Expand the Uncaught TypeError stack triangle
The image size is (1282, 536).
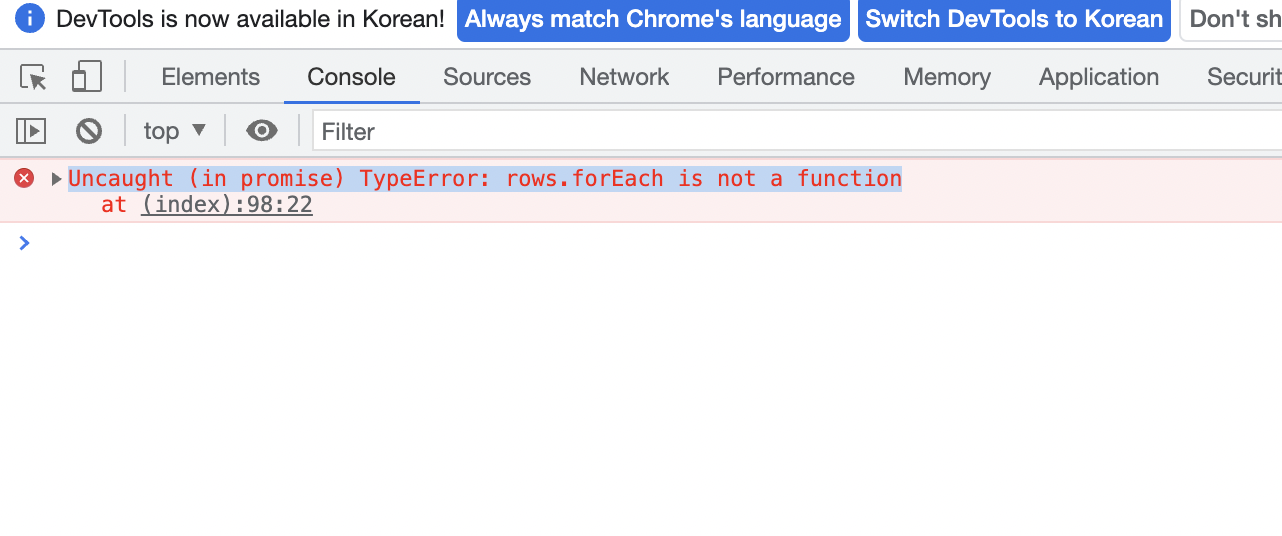coord(57,179)
